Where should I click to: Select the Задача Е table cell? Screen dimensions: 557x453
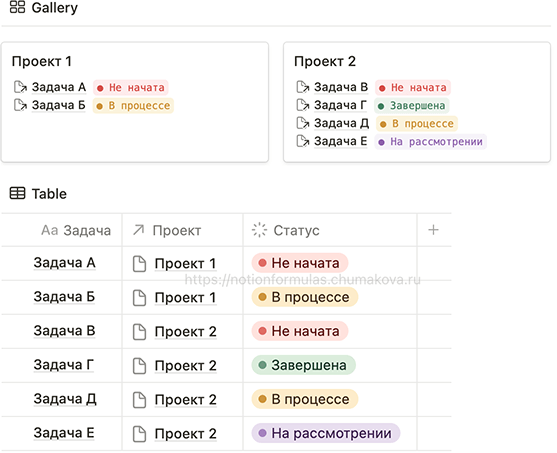click(x=62, y=433)
